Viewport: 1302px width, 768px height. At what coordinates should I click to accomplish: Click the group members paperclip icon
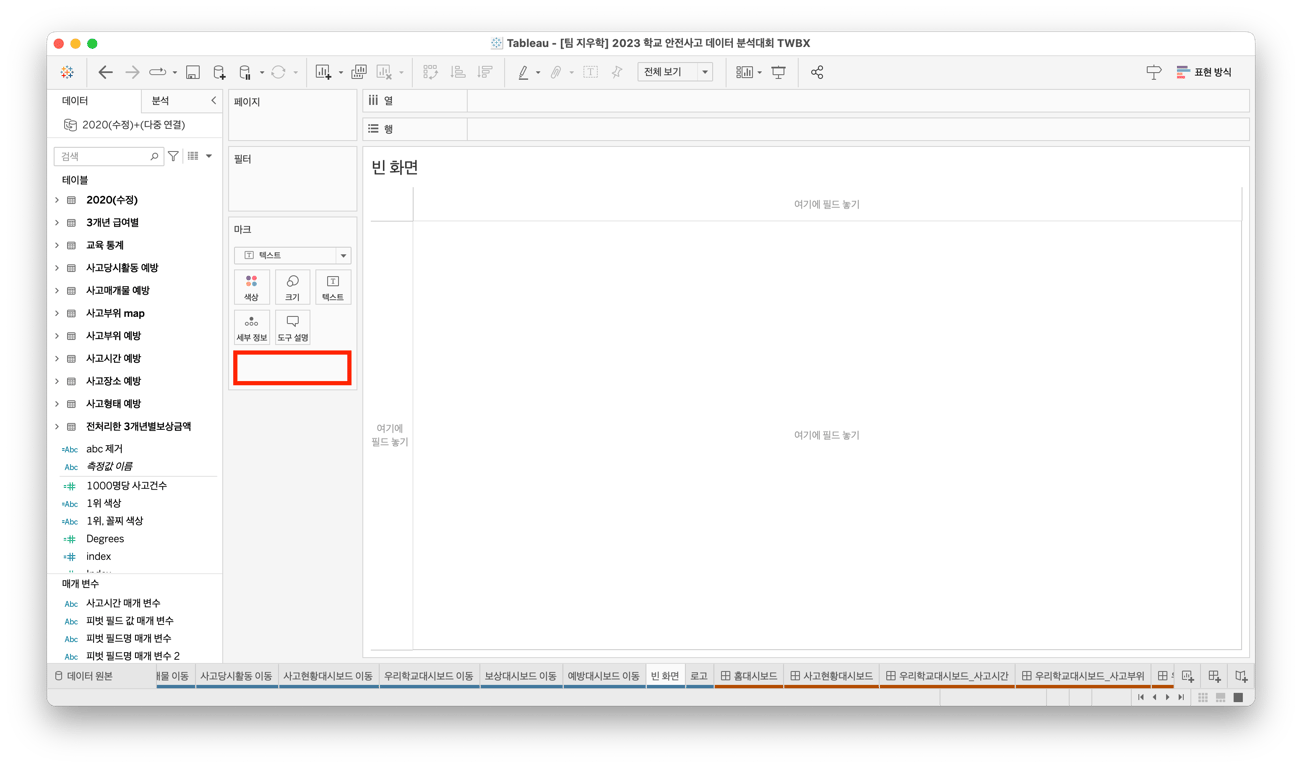click(556, 72)
